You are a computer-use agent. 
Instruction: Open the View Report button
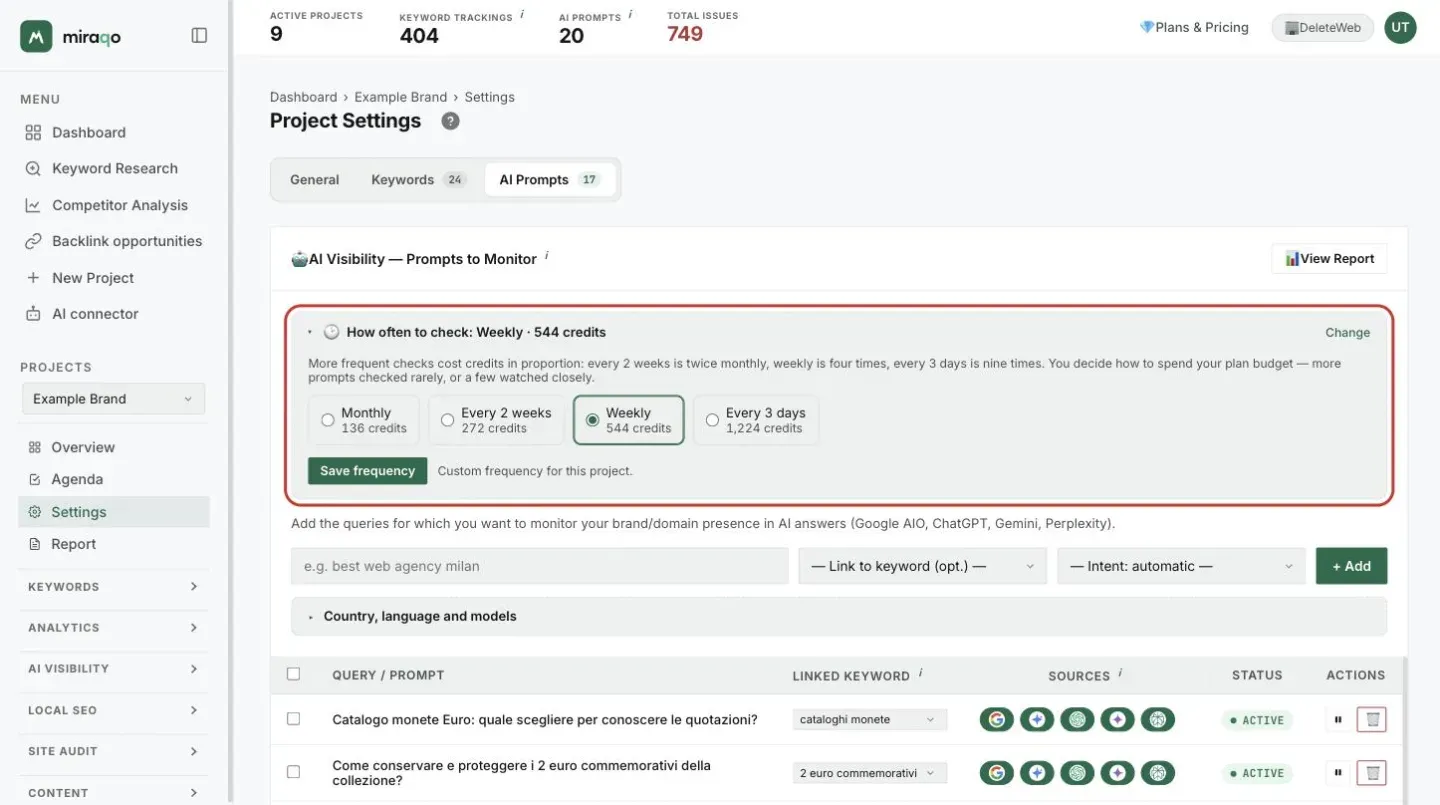click(x=1329, y=259)
